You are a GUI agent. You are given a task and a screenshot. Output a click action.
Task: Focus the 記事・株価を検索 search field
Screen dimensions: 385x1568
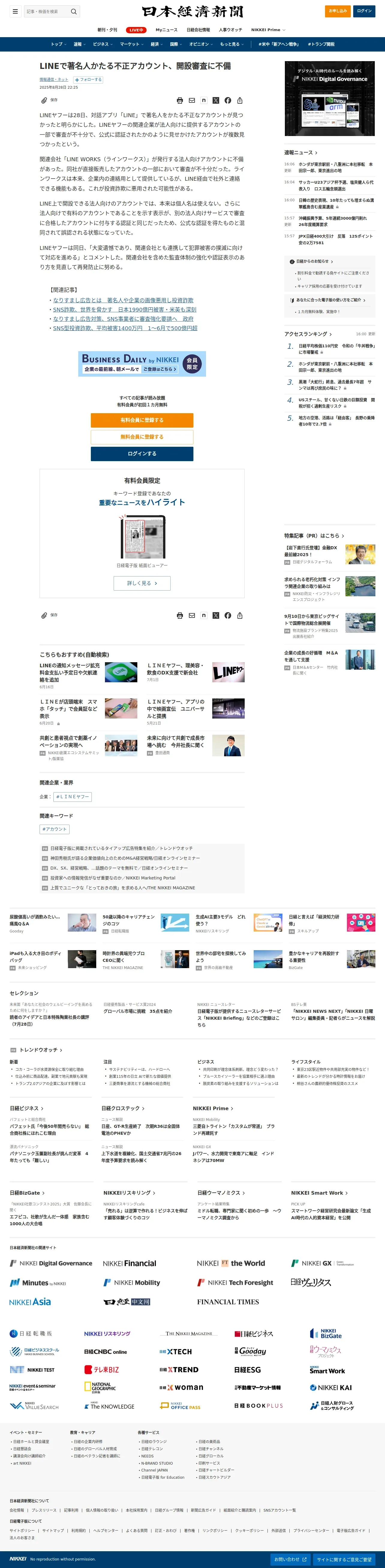coord(47,11)
